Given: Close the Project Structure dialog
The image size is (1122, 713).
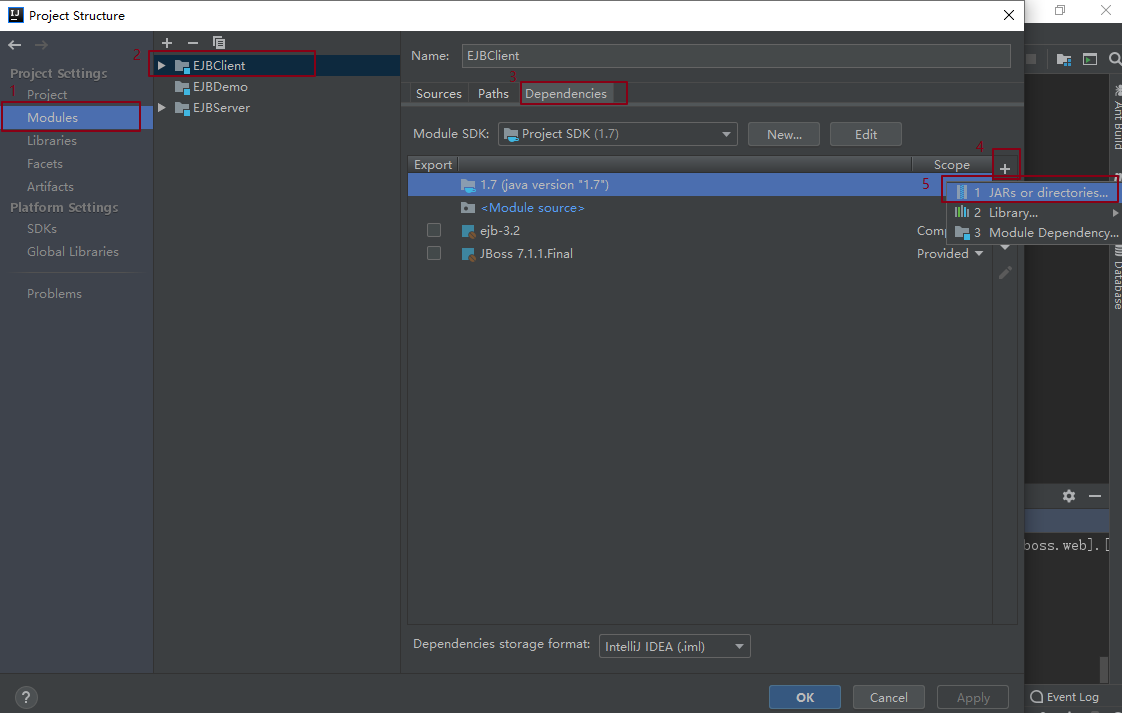Looking at the screenshot, I should click(x=1009, y=15).
